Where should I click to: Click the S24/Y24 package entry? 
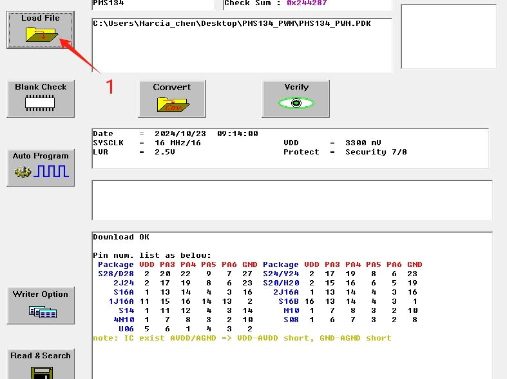pos(281,274)
